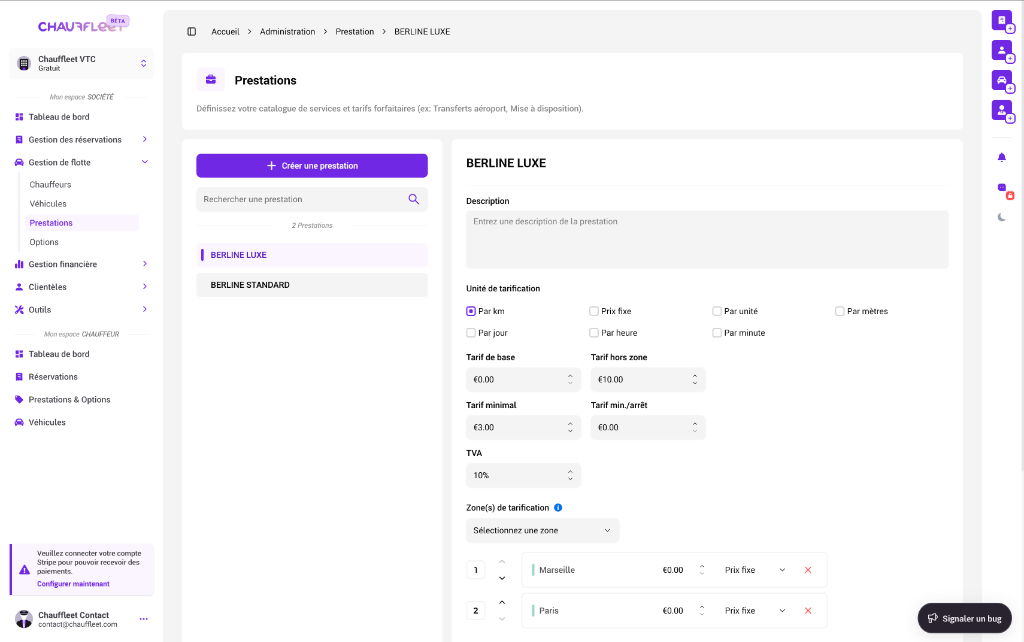
Task: Increase Tarif hors zone with stepper arrow
Action: click(697, 375)
